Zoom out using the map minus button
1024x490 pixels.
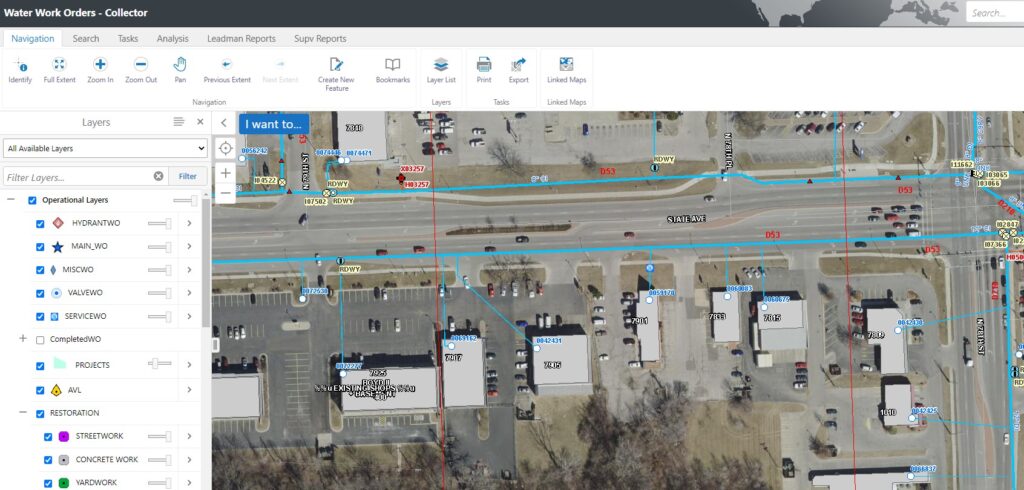click(225, 193)
